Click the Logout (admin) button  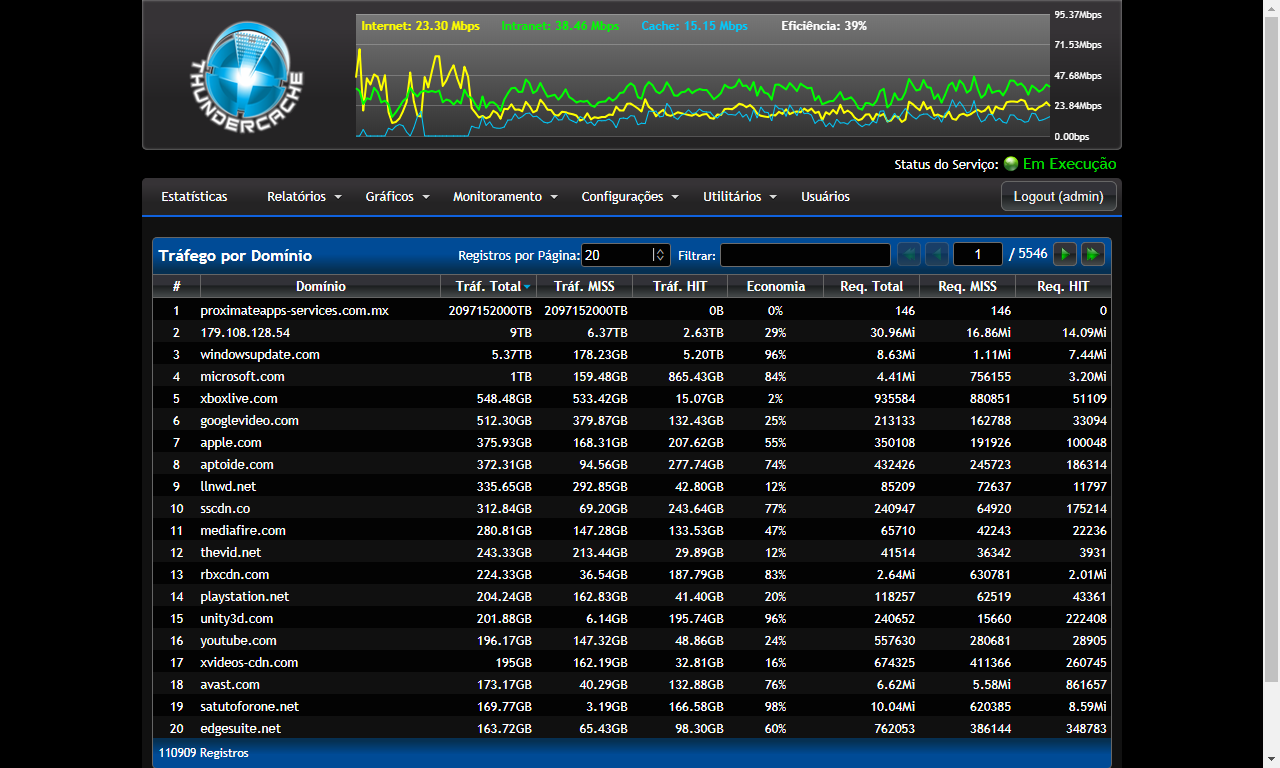pyautogui.click(x=1058, y=197)
